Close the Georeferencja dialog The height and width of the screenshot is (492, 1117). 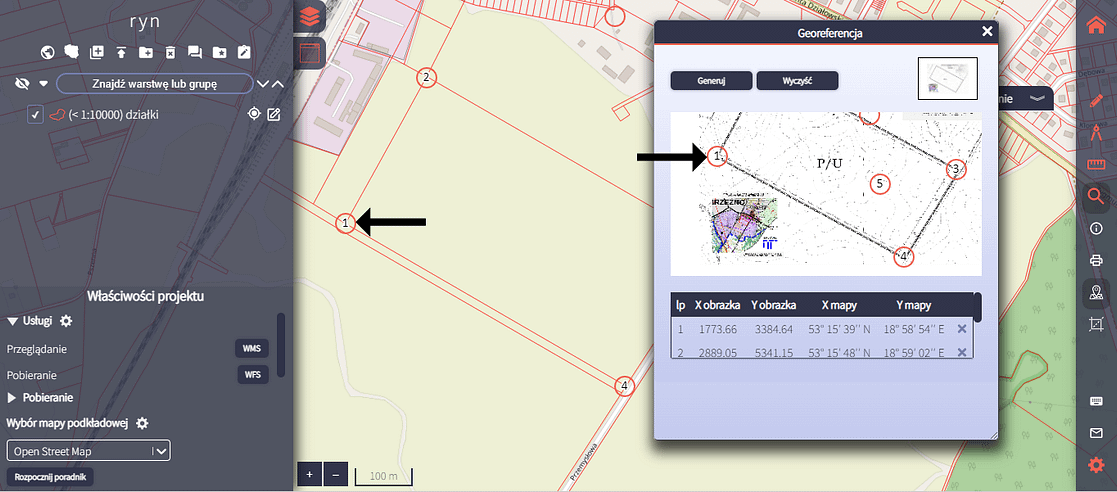[987, 31]
